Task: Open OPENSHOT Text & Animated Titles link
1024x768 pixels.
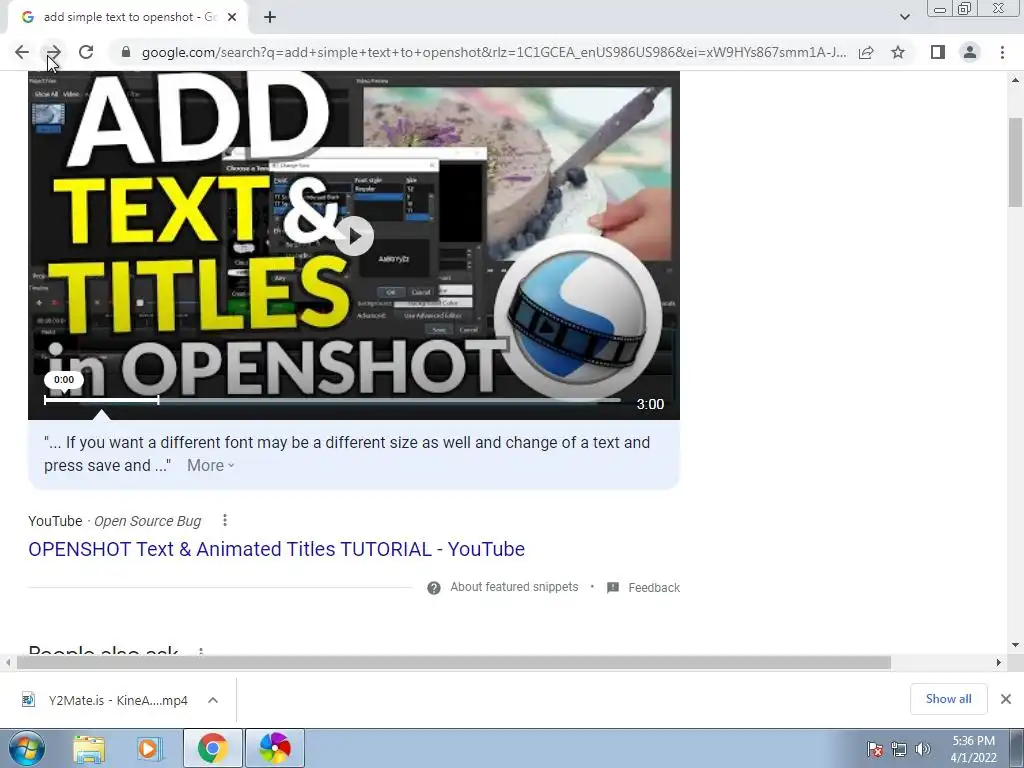Action: (276, 549)
